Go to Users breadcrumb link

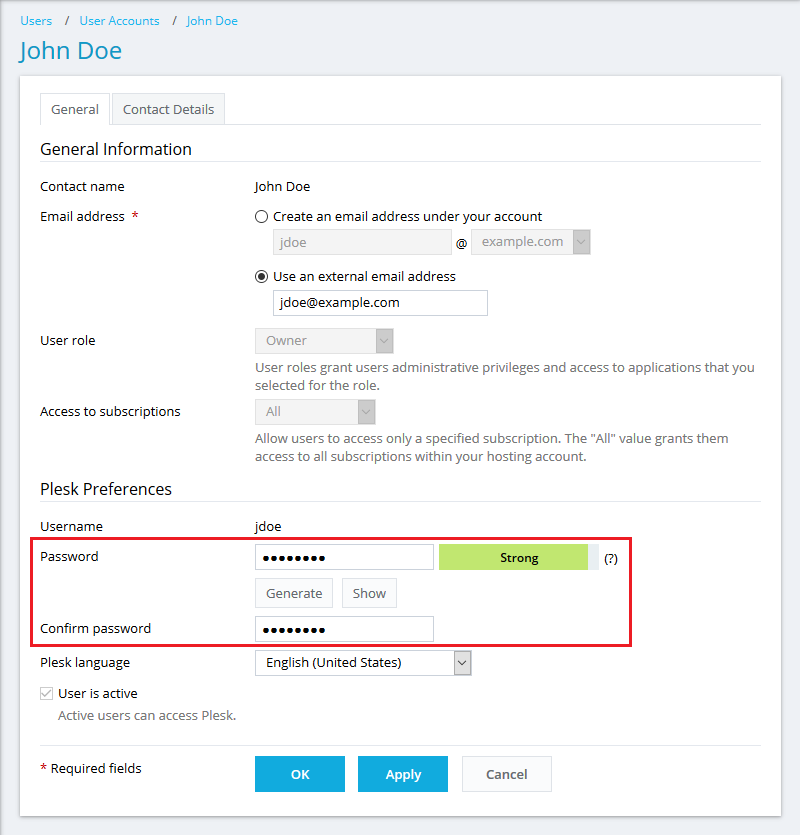(x=36, y=20)
